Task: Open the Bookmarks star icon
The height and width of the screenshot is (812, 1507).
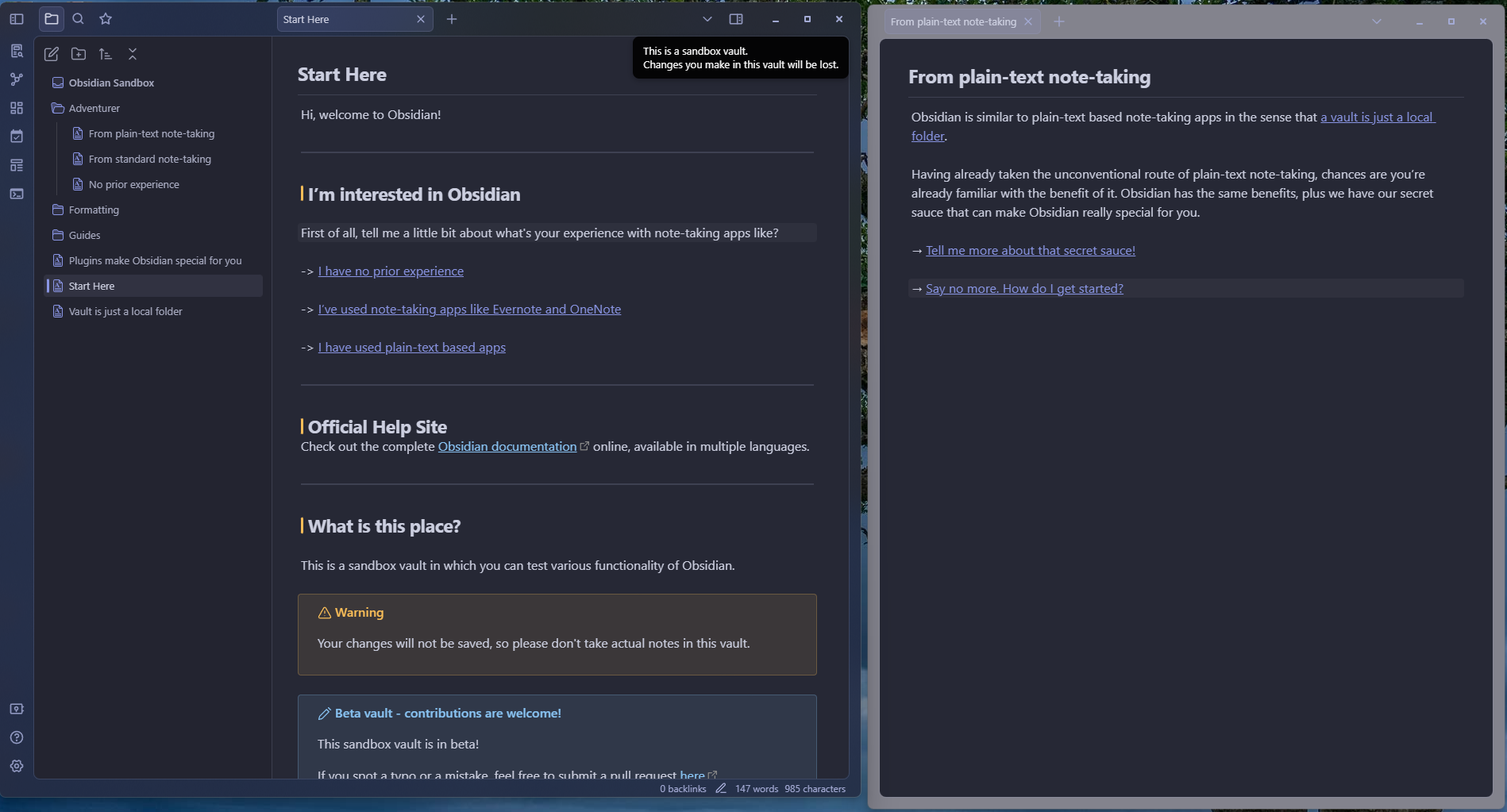Action: pos(106,18)
